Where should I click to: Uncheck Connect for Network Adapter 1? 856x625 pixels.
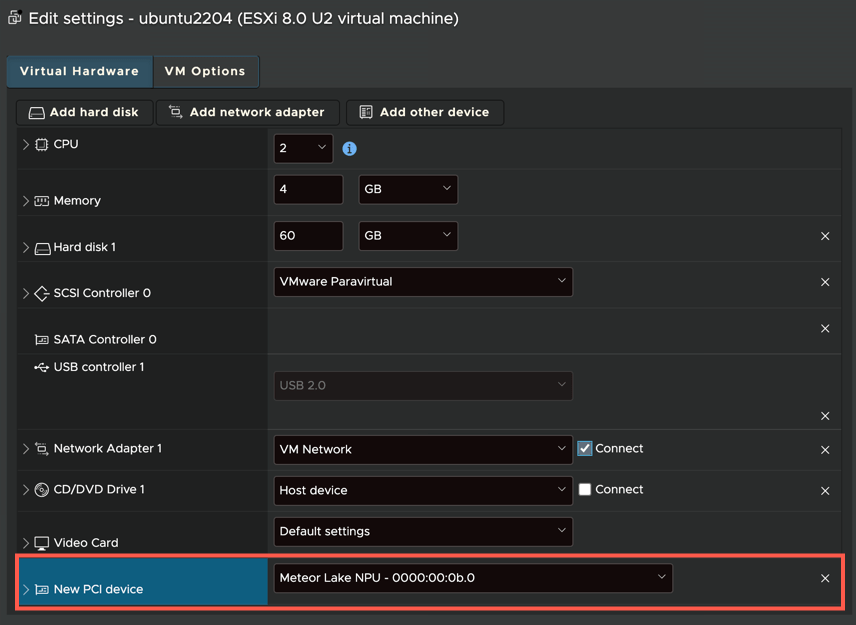585,449
